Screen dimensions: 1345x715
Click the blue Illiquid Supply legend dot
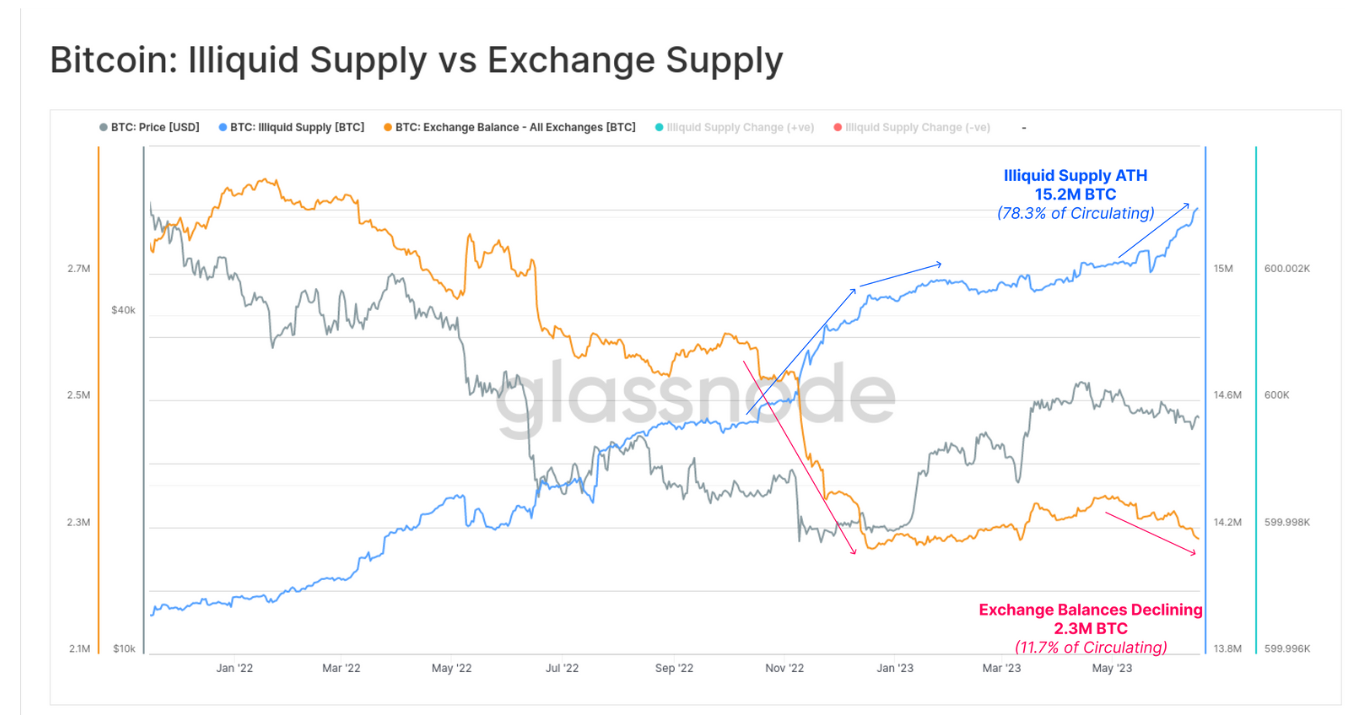(x=222, y=128)
